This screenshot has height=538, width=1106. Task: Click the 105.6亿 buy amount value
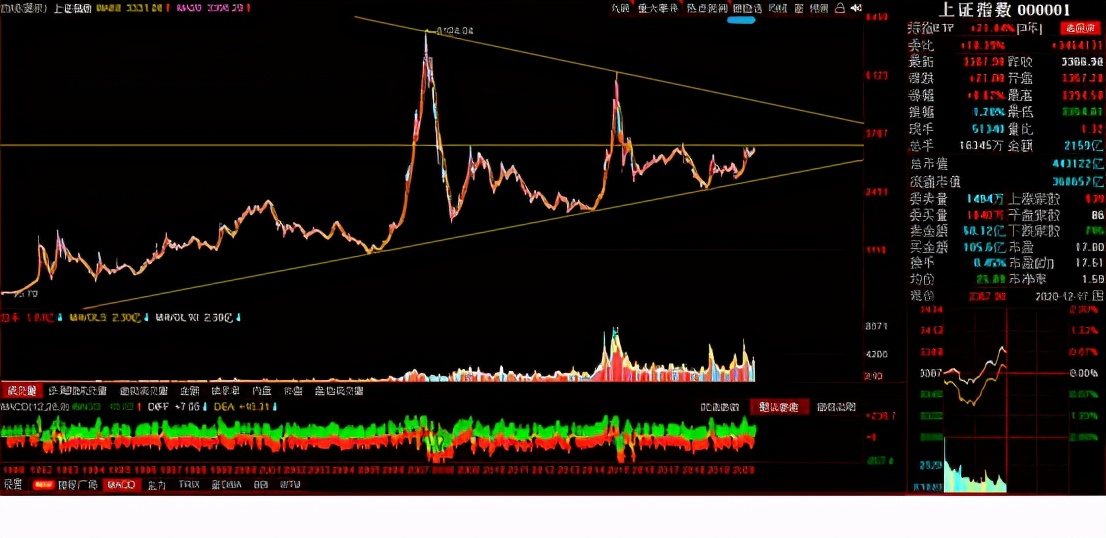pos(983,247)
